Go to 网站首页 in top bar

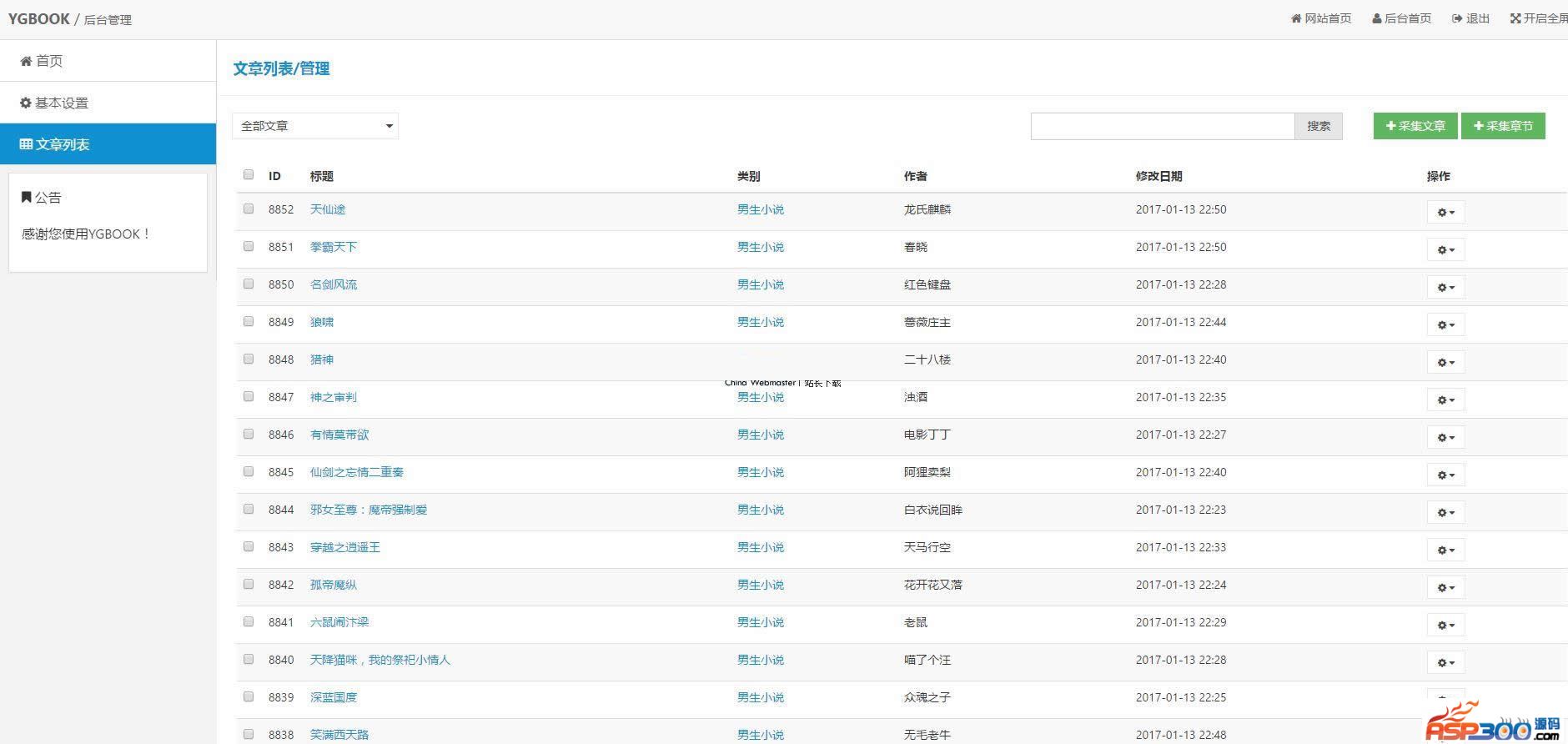(x=1321, y=18)
